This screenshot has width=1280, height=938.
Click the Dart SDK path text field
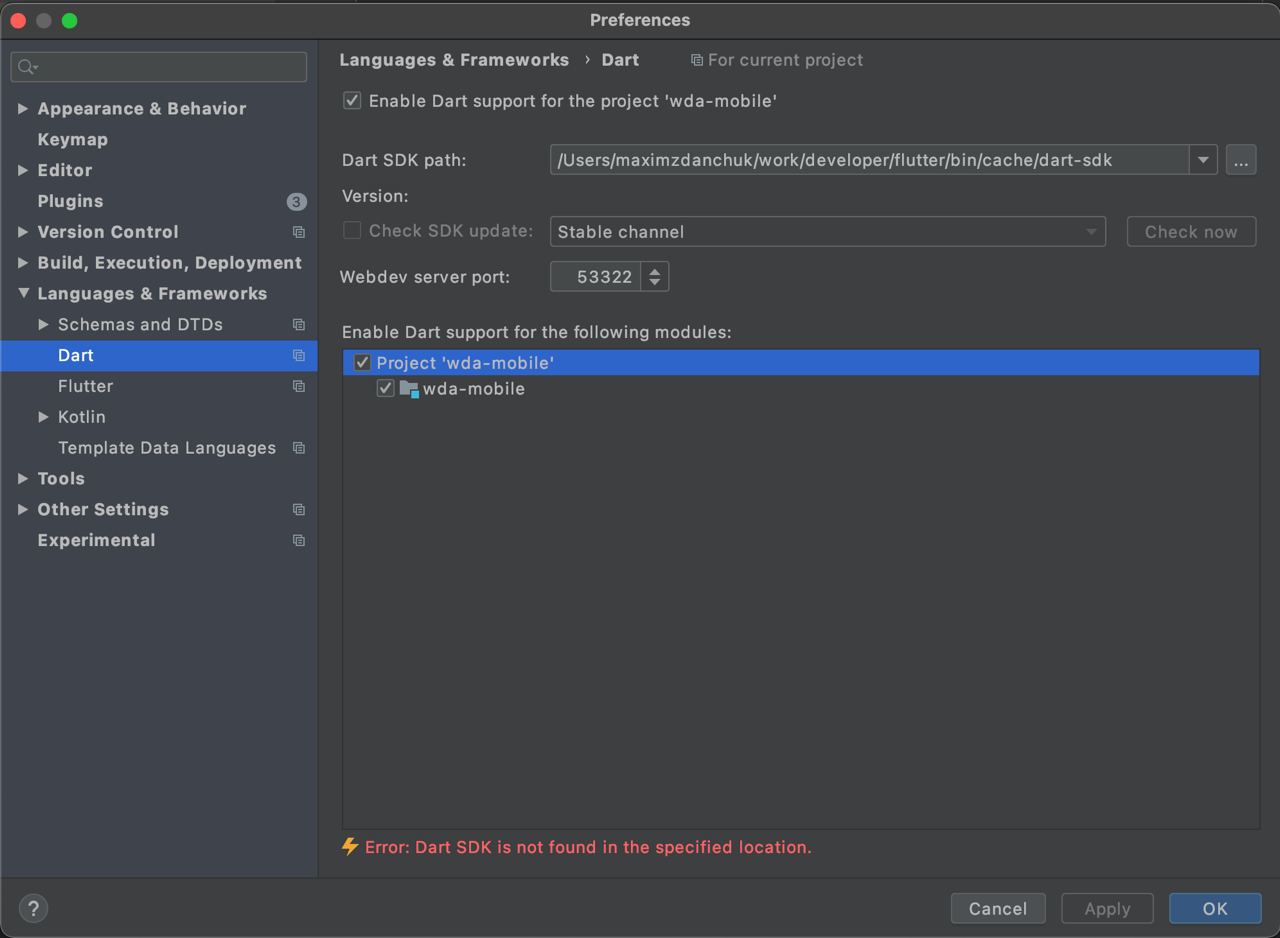click(870, 160)
